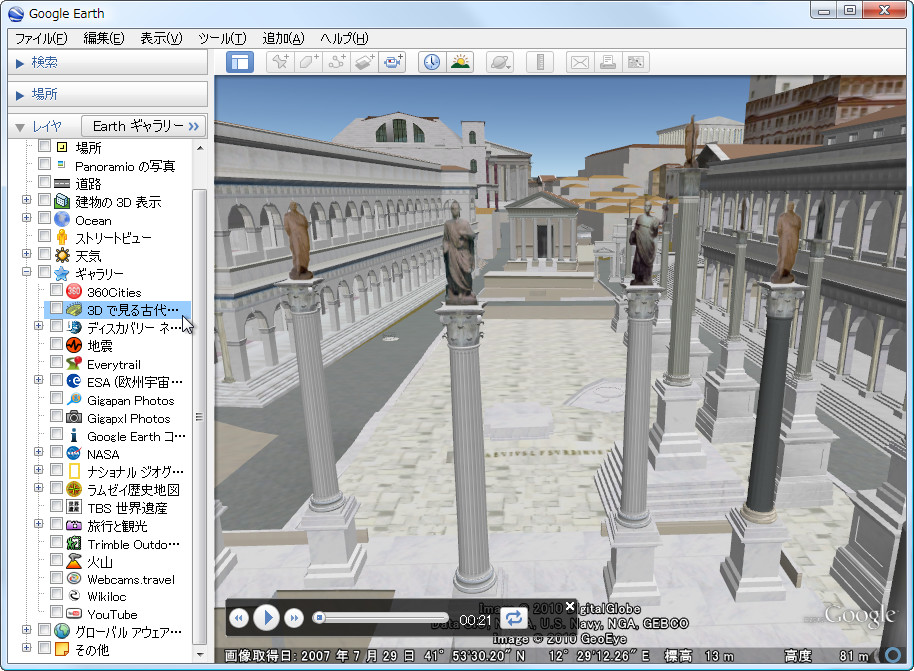Open the 表示(V) menu
914x671 pixels.
(161, 38)
